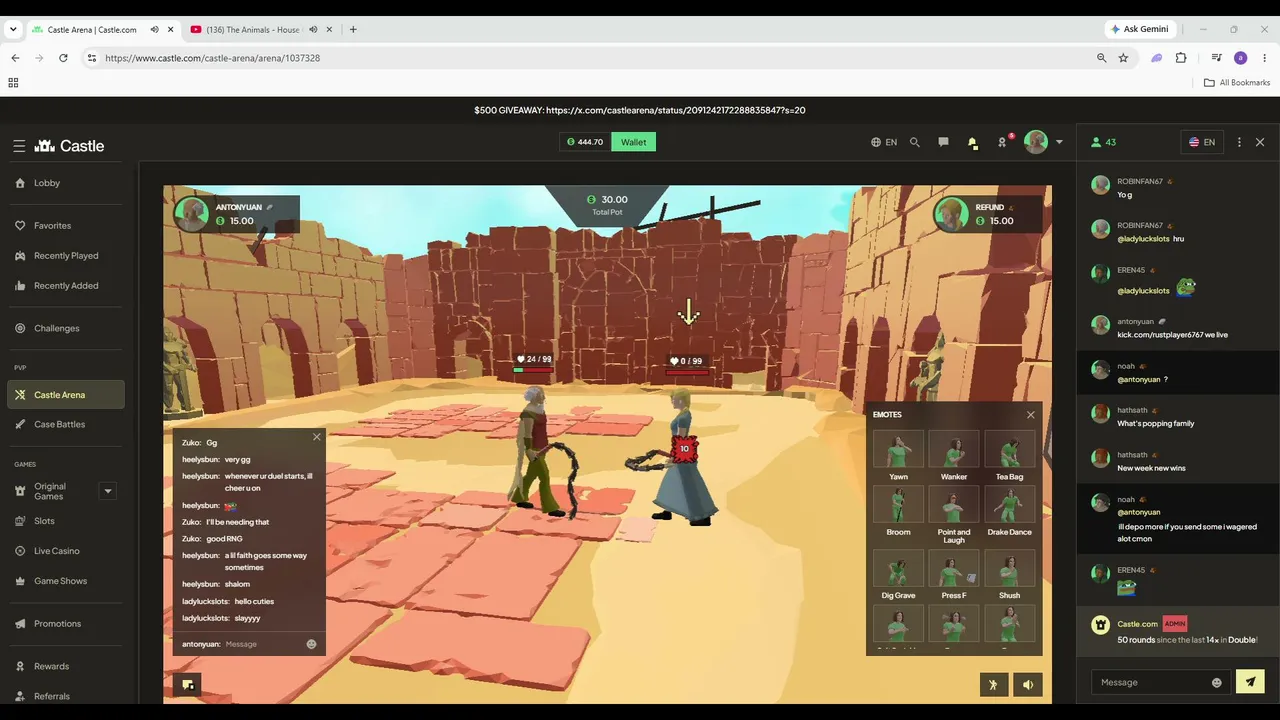Toggle the chat bubble icon in header
The width and height of the screenshot is (1280, 720).
943,142
